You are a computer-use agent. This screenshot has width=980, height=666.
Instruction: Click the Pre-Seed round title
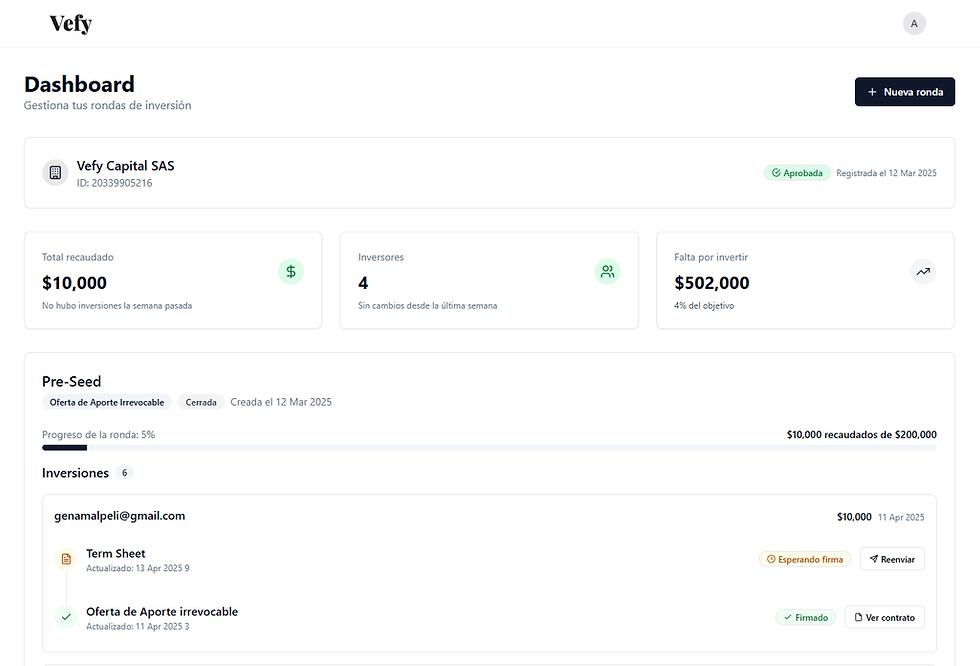pos(71,381)
